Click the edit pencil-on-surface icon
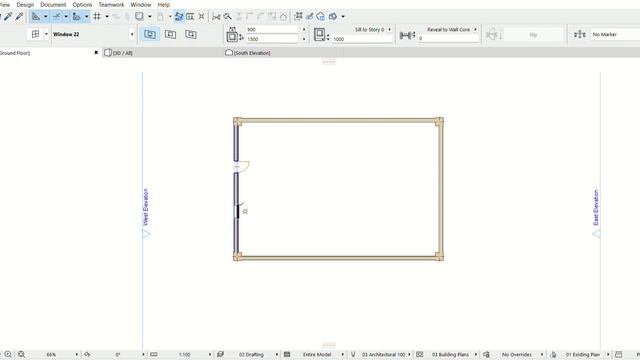640x360 pixels. 309,16
